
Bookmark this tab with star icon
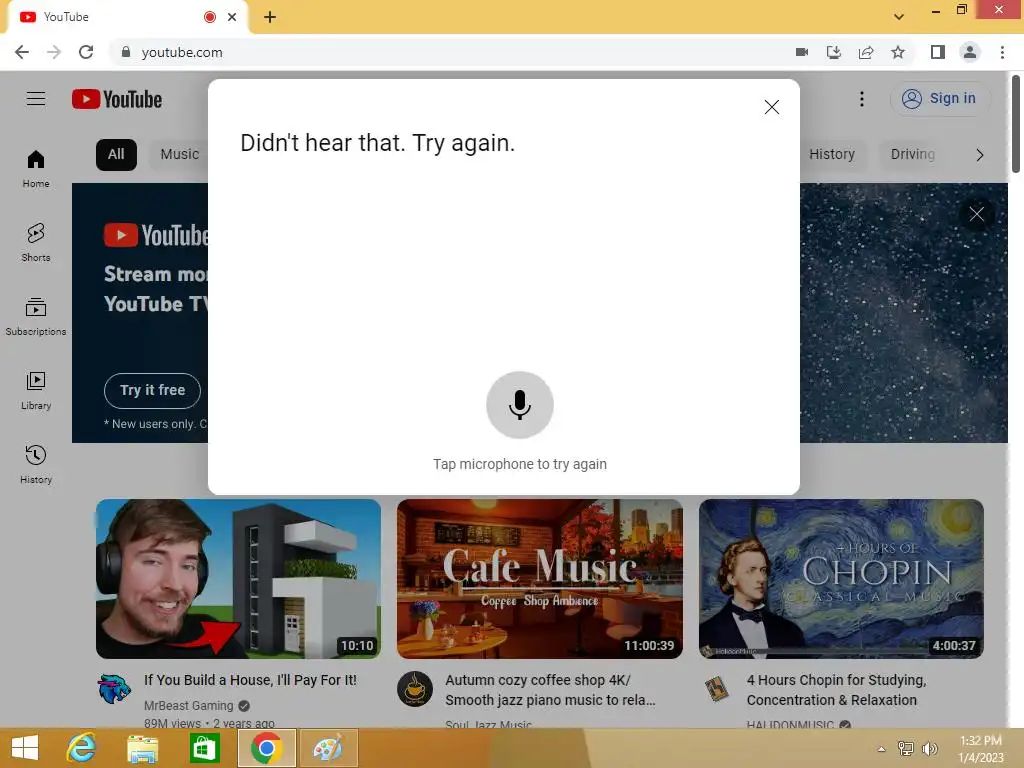coord(898,52)
